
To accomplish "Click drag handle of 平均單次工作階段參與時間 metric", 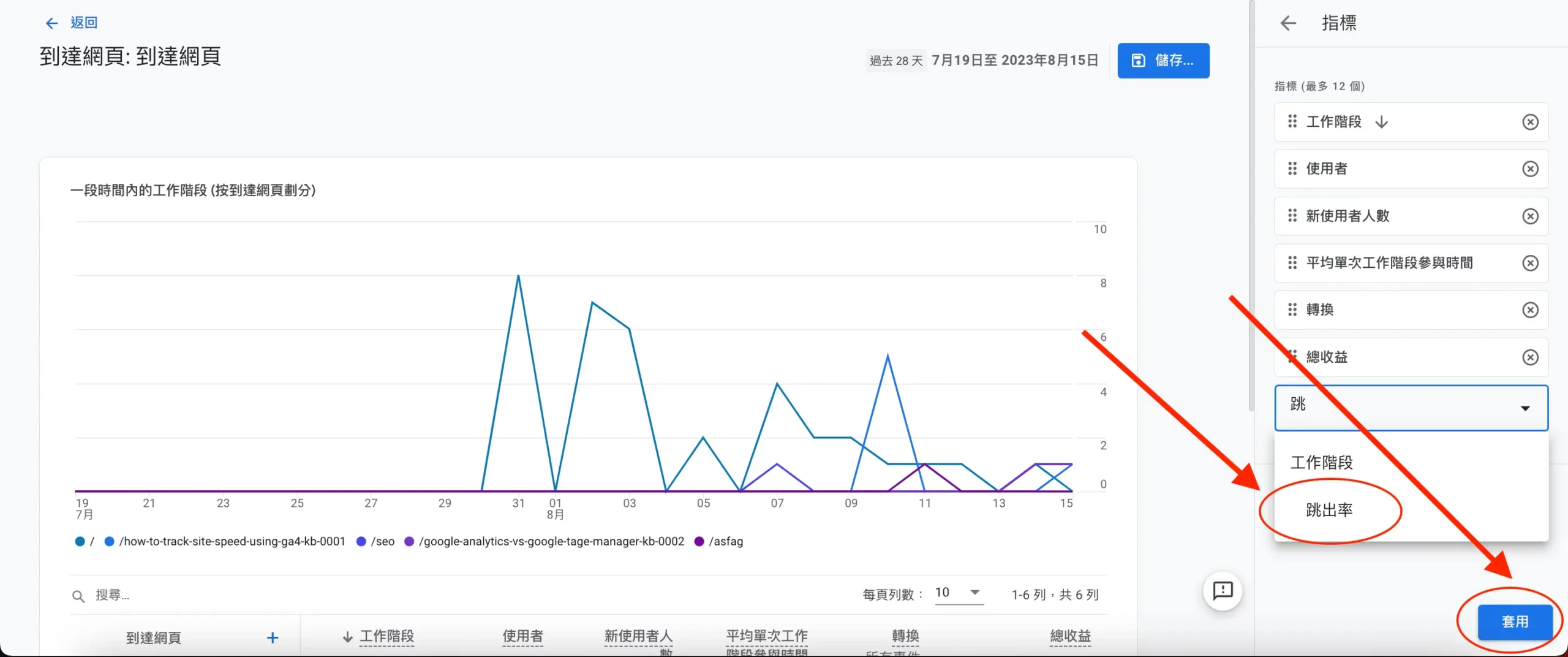I will pos(1292,263).
